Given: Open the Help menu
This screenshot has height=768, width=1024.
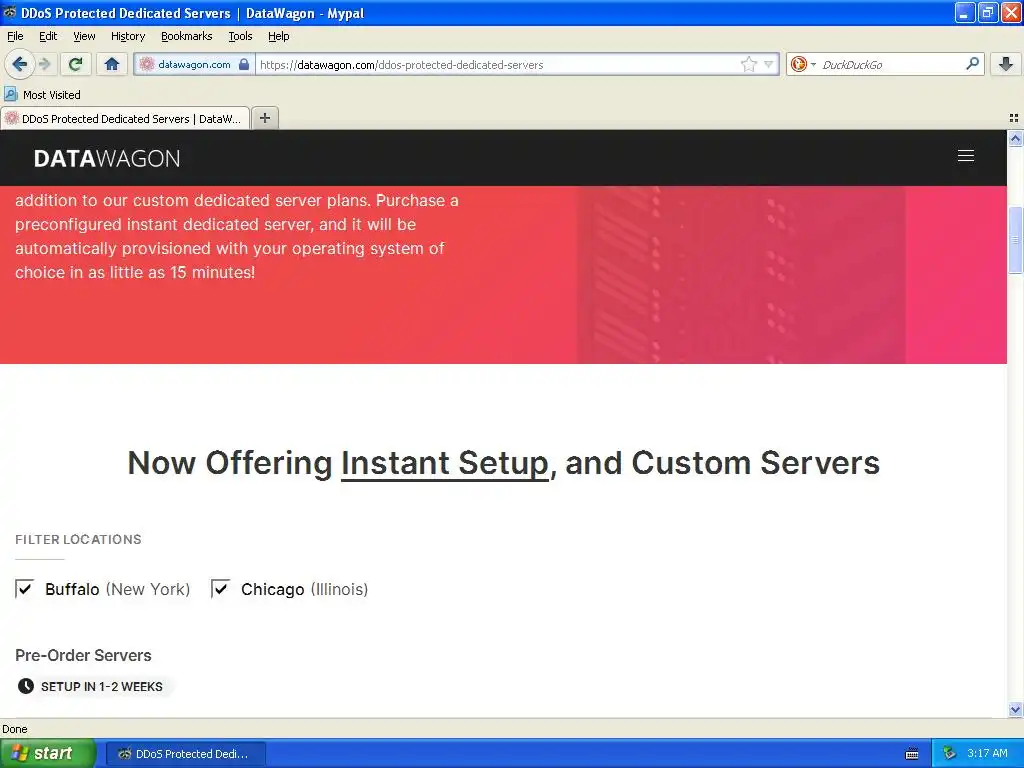Looking at the screenshot, I should (x=278, y=36).
